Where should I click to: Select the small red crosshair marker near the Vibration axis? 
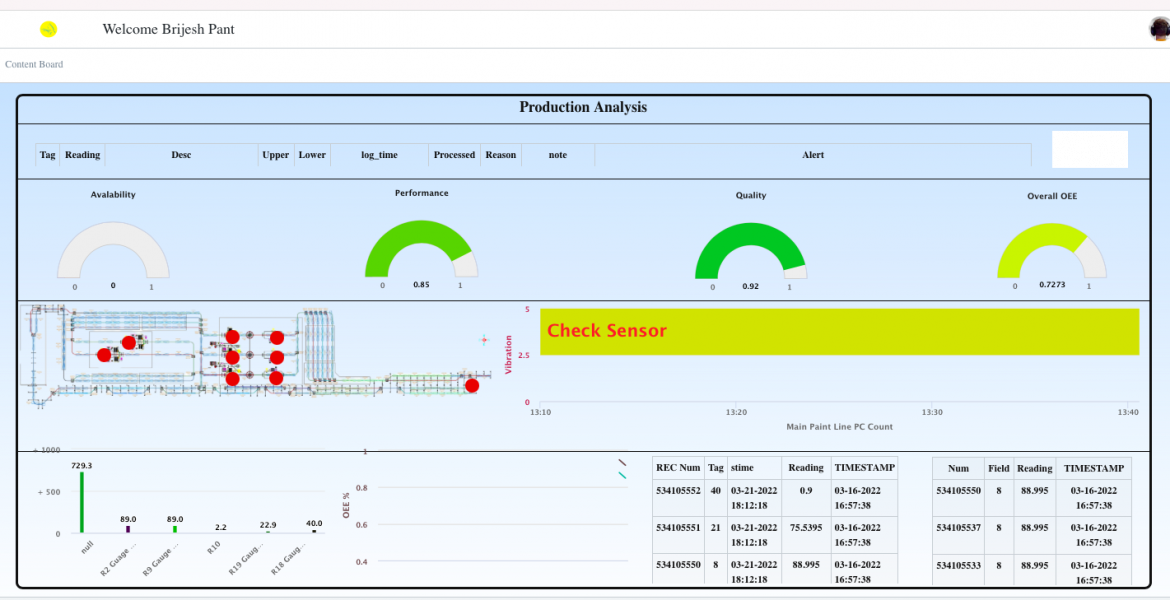pyautogui.click(x=485, y=340)
